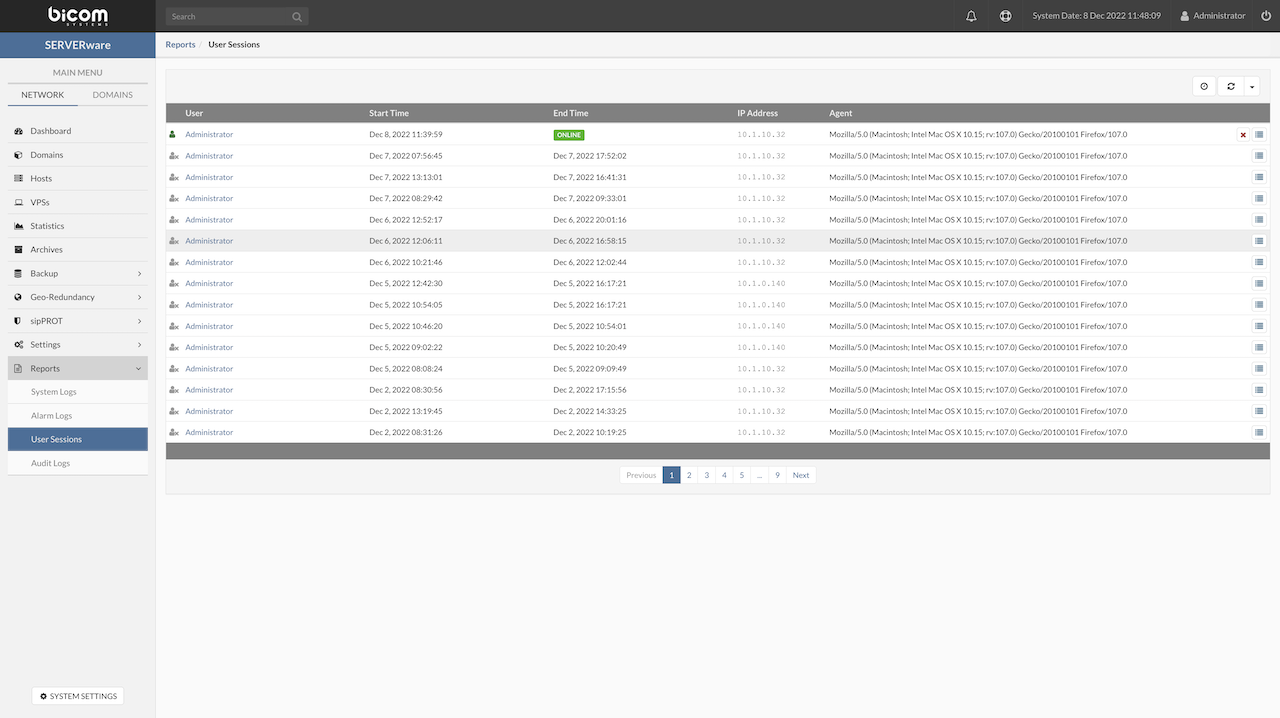Go to page 2 of sessions

[x=689, y=475]
